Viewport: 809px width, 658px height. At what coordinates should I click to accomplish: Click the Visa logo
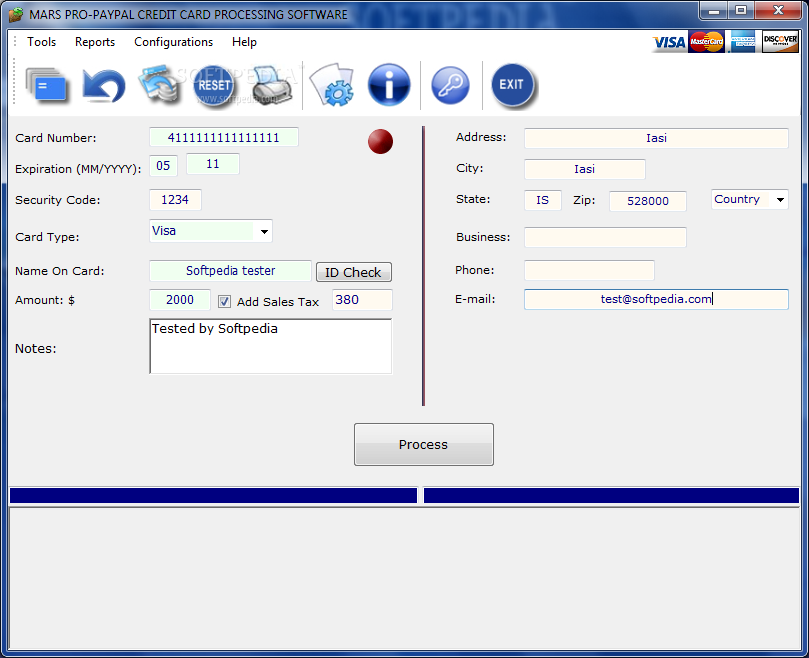click(x=669, y=42)
